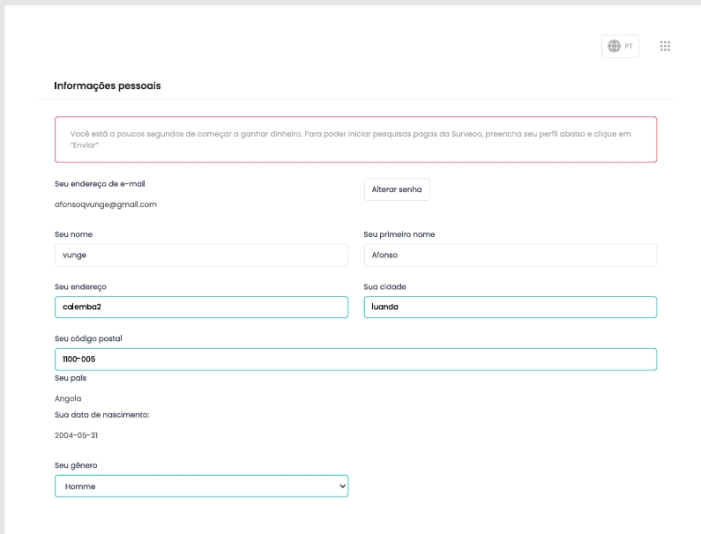Click the Alterar senha button
The height and width of the screenshot is (534, 701).
click(396, 190)
